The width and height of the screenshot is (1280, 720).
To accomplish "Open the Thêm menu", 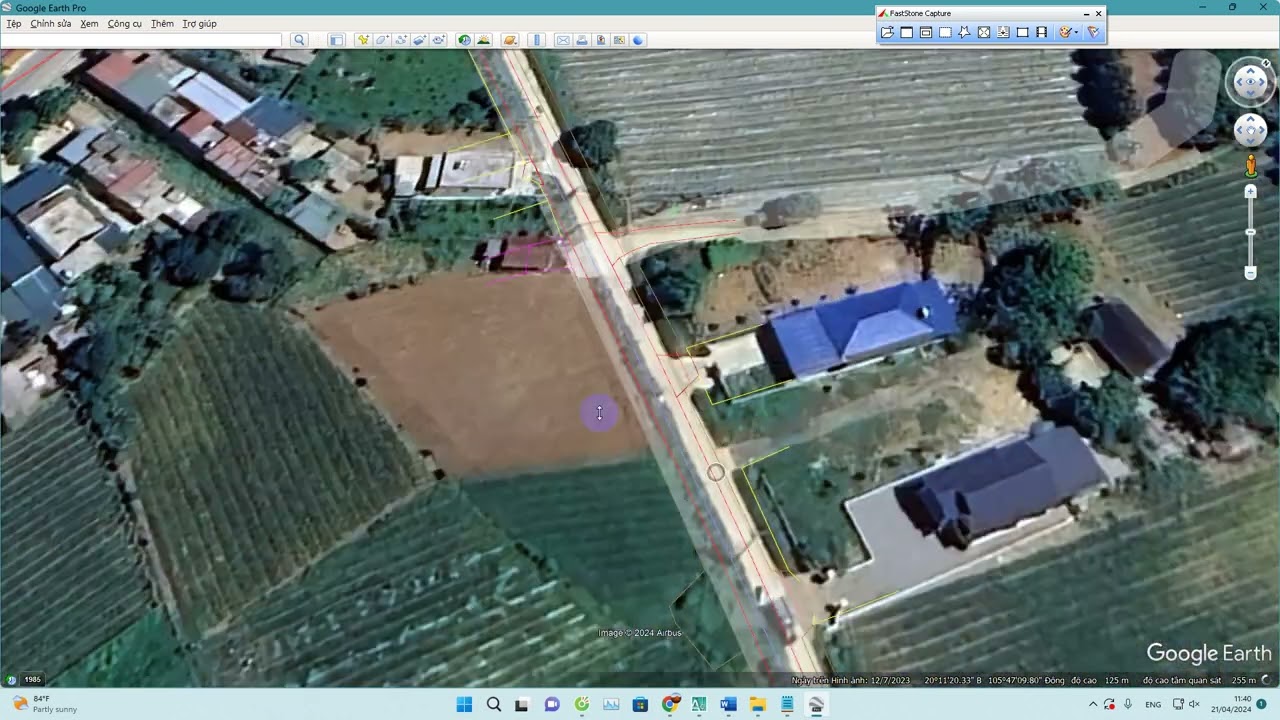I will (x=162, y=23).
